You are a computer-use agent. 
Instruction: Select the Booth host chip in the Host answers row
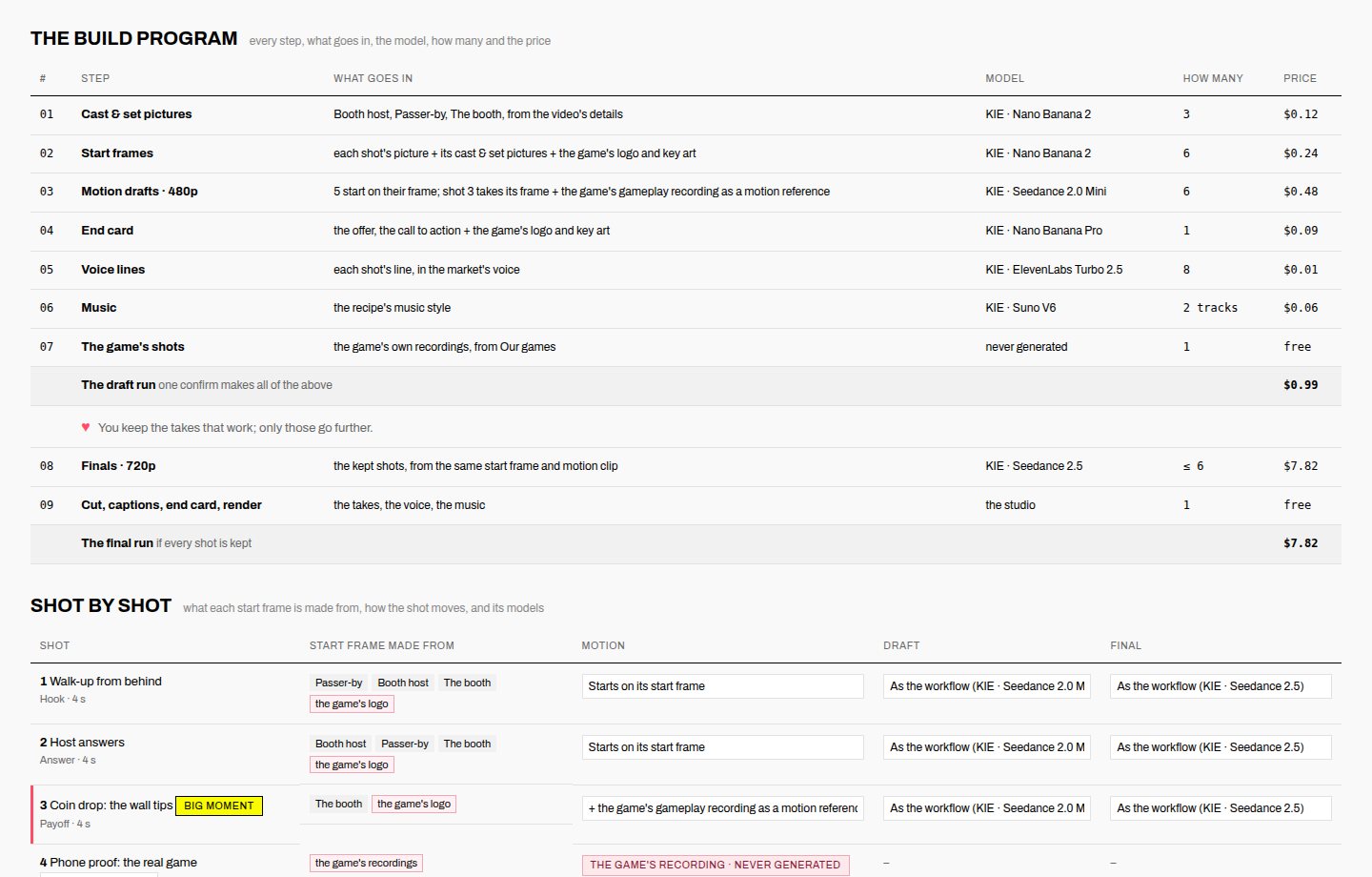340,744
